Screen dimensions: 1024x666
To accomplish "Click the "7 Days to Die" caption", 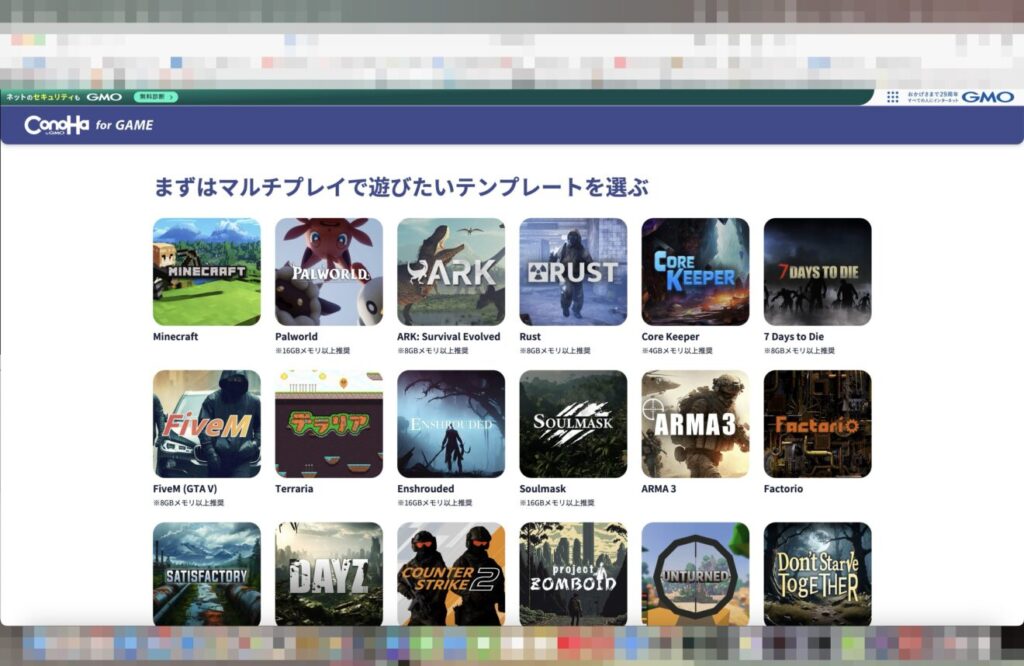I will (x=793, y=336).
